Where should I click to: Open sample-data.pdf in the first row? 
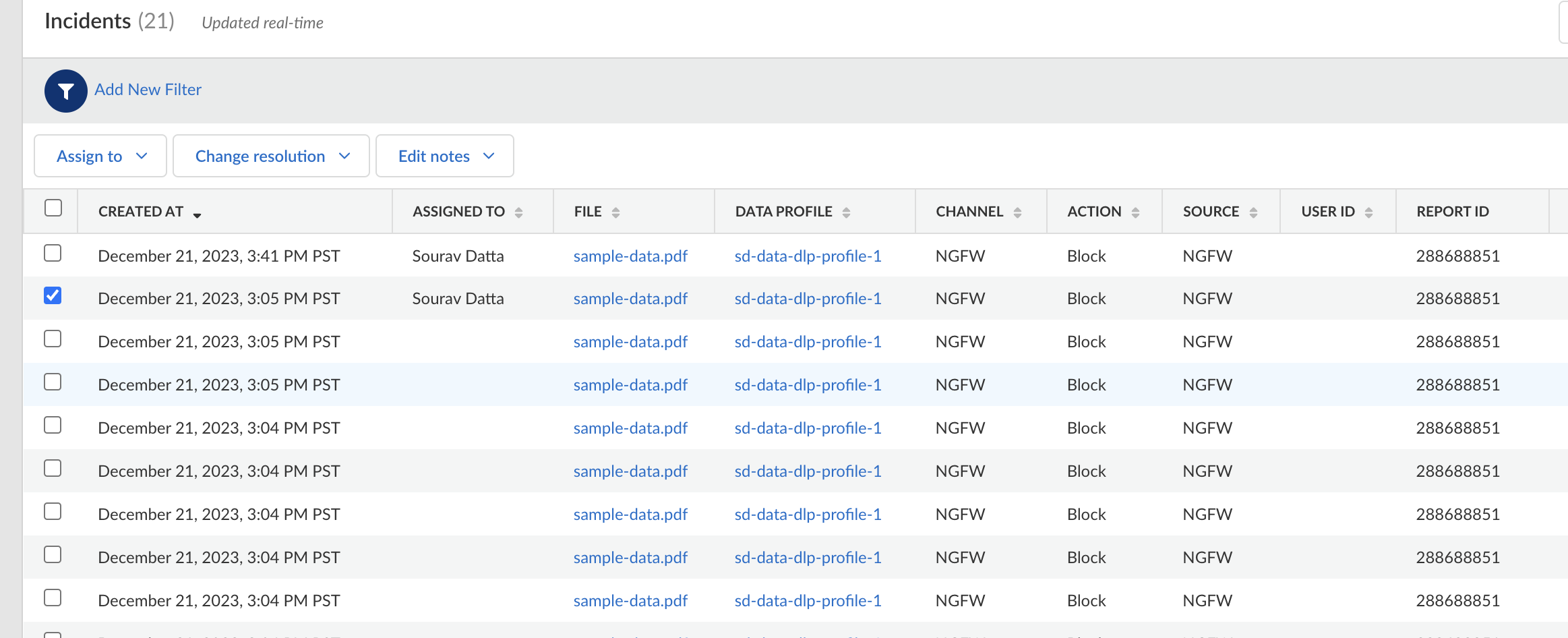click(x=630, y=256)
